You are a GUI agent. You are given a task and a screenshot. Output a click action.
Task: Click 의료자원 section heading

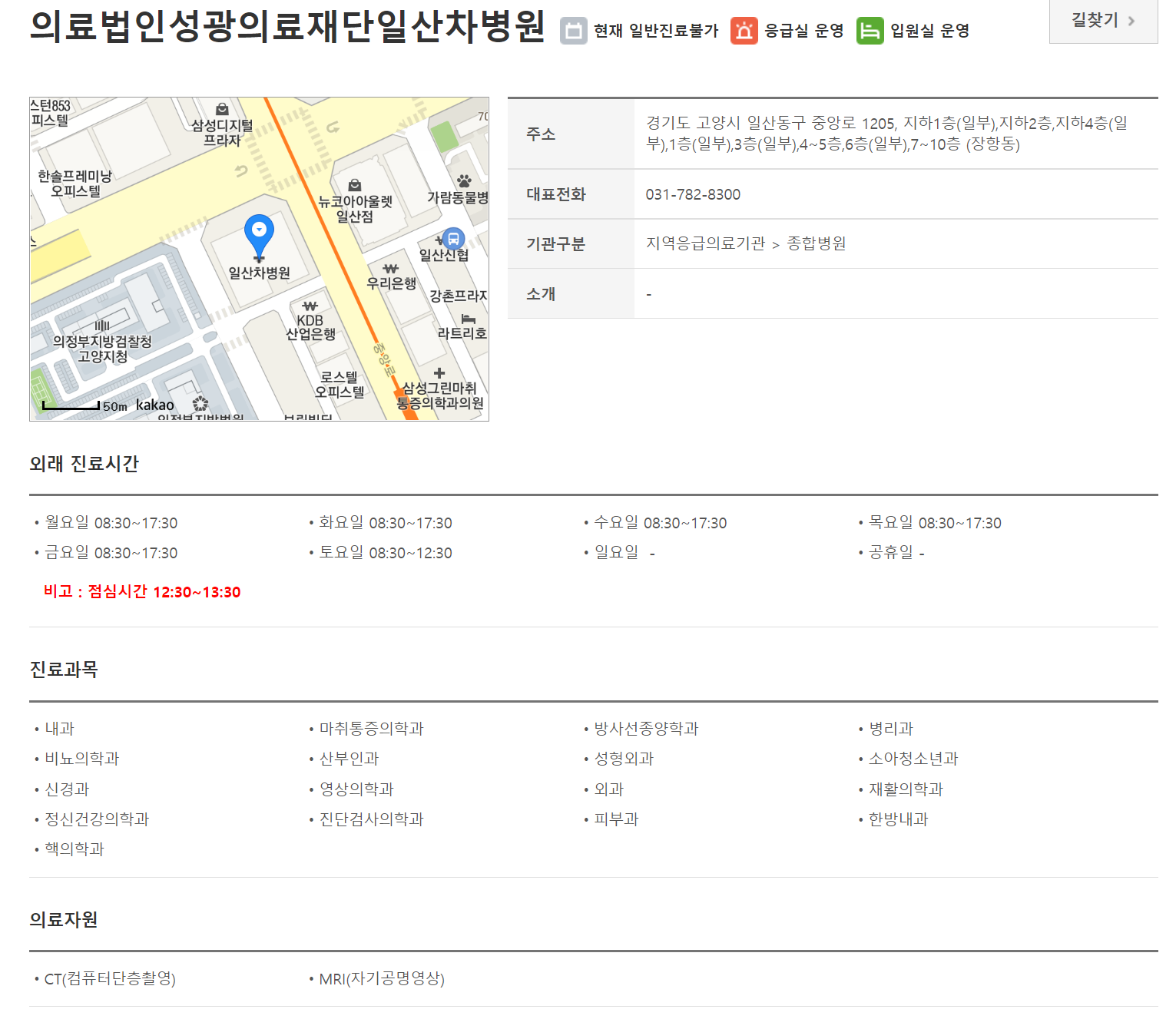click(x=64, y=920)
